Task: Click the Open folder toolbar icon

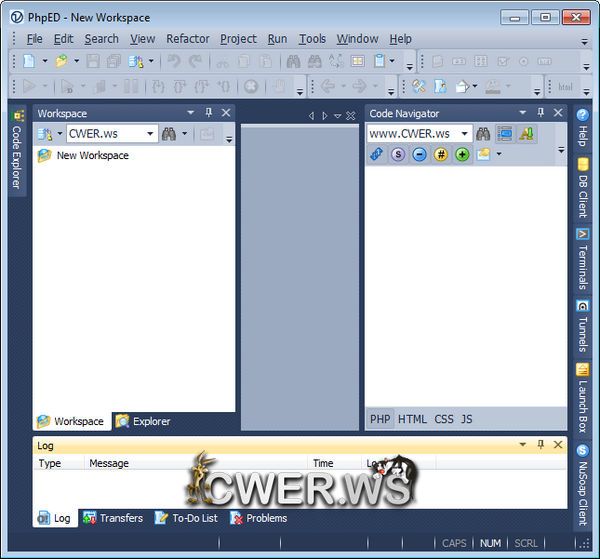Action: click(x=62, y=61)
